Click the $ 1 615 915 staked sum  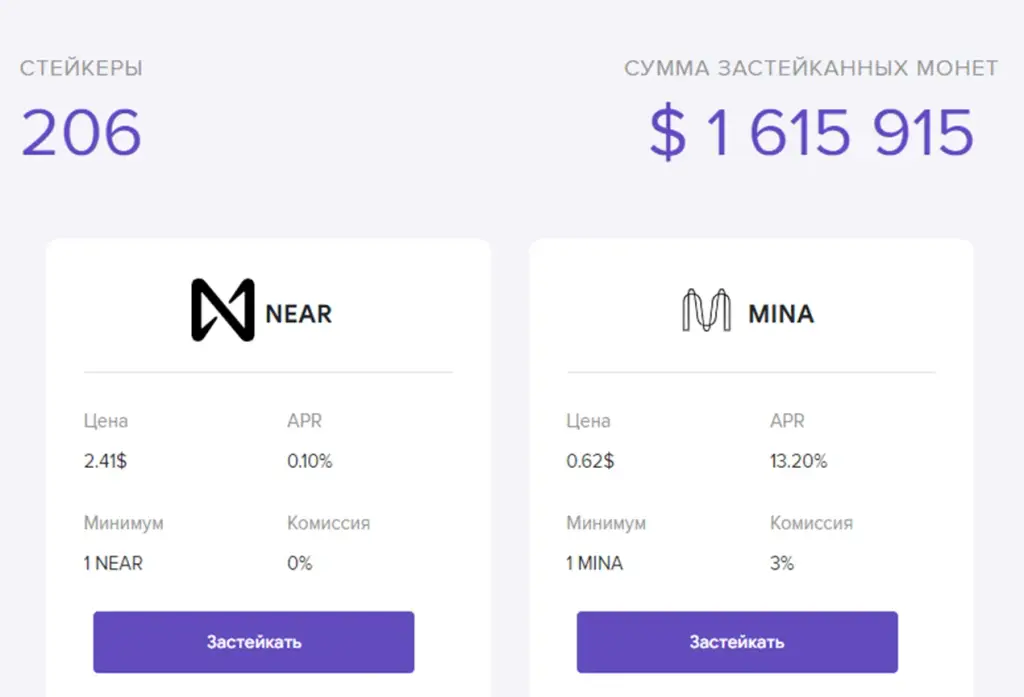(x=812, y=133)
